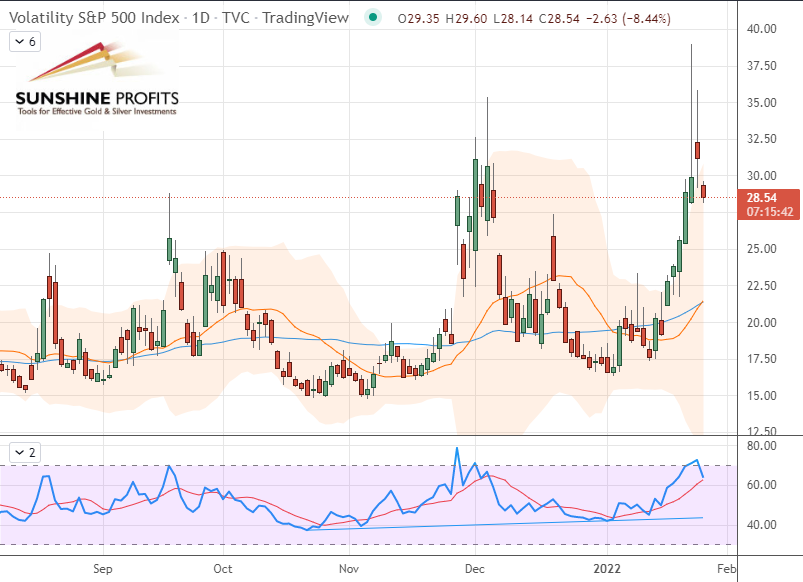Click the 37.50 price axis label
Image resolution: width=803 pixels, height=582 pixels.
pyautogui.click(x=762, y=66)
